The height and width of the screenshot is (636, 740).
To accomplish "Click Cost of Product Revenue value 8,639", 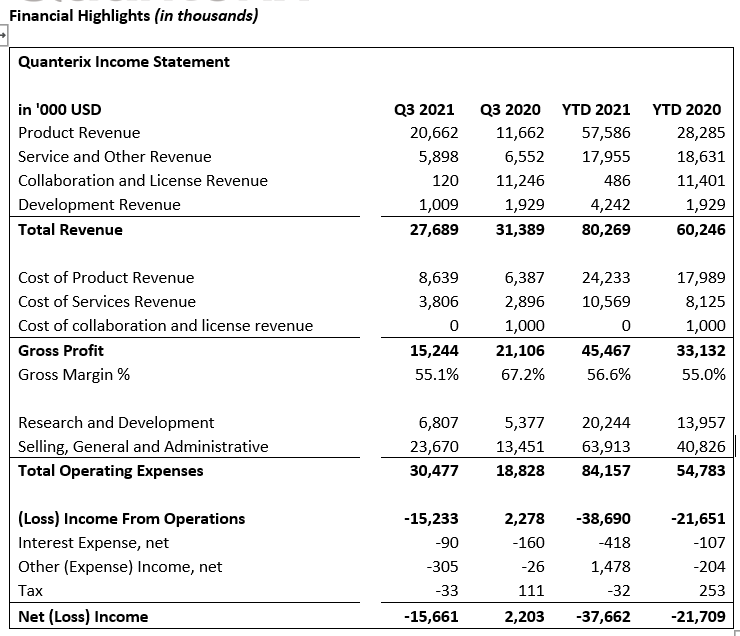I will click(438, 277).
